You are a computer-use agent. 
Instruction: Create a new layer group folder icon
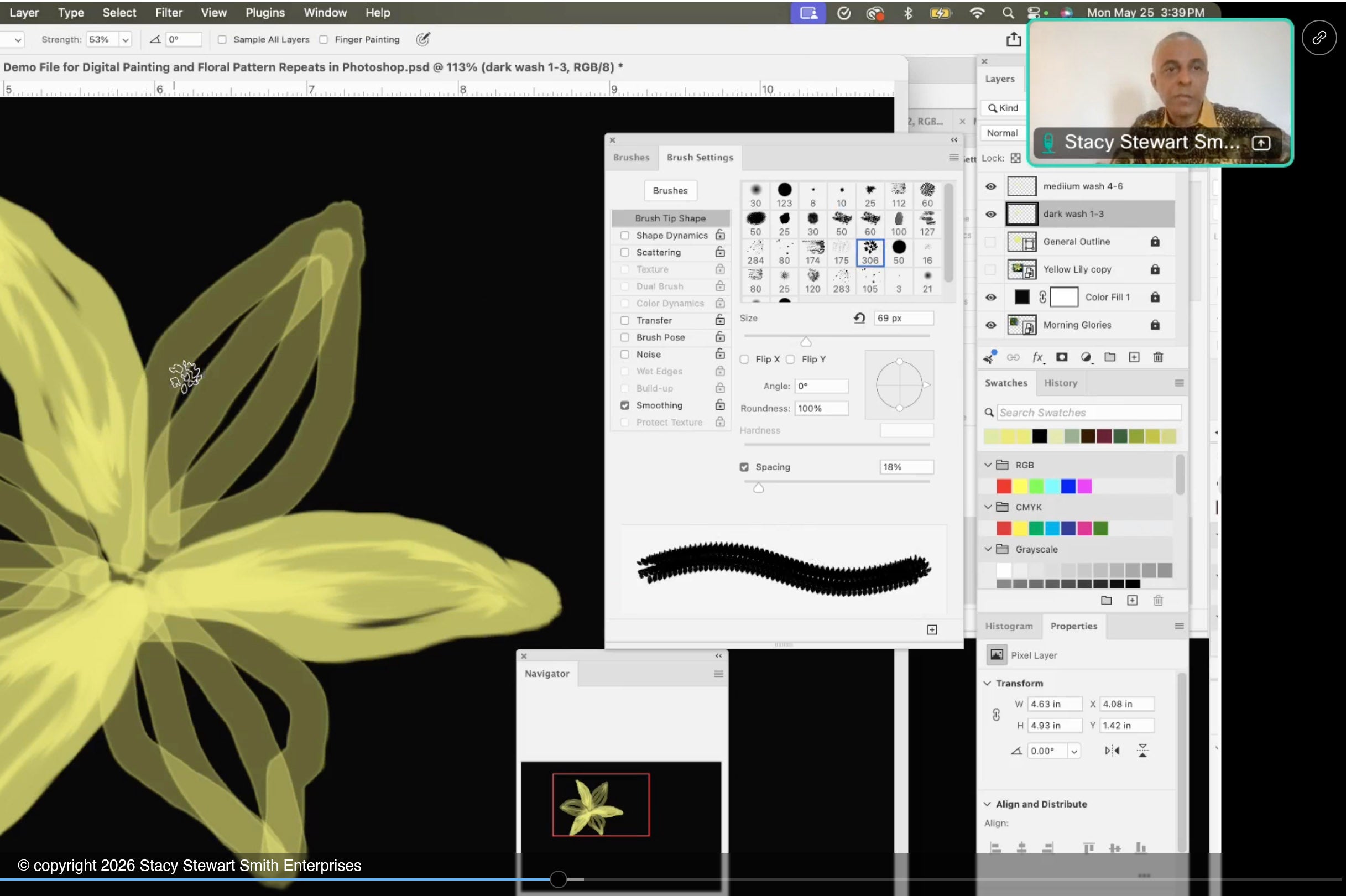pyautogui.click(x=1109, y=357)
